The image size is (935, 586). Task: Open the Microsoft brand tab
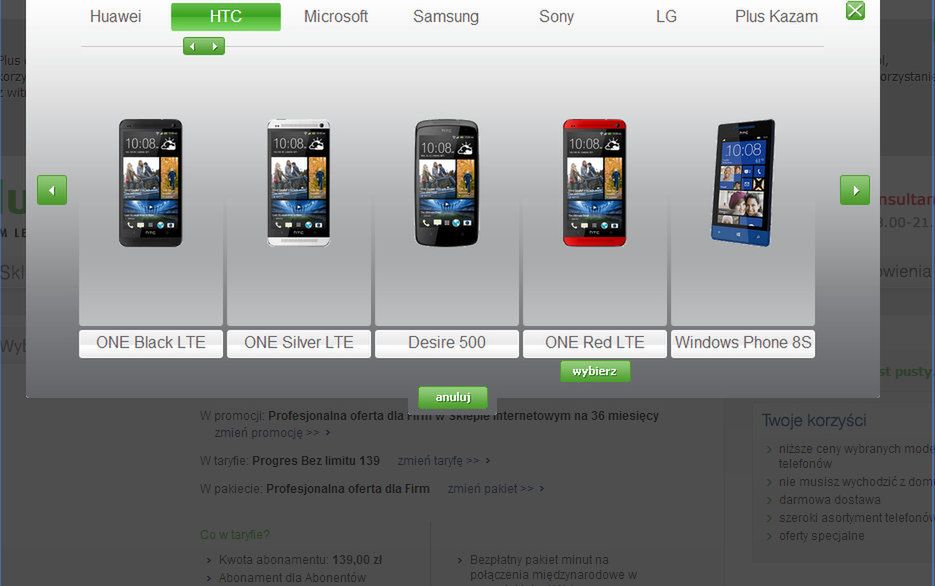(336, 16)
